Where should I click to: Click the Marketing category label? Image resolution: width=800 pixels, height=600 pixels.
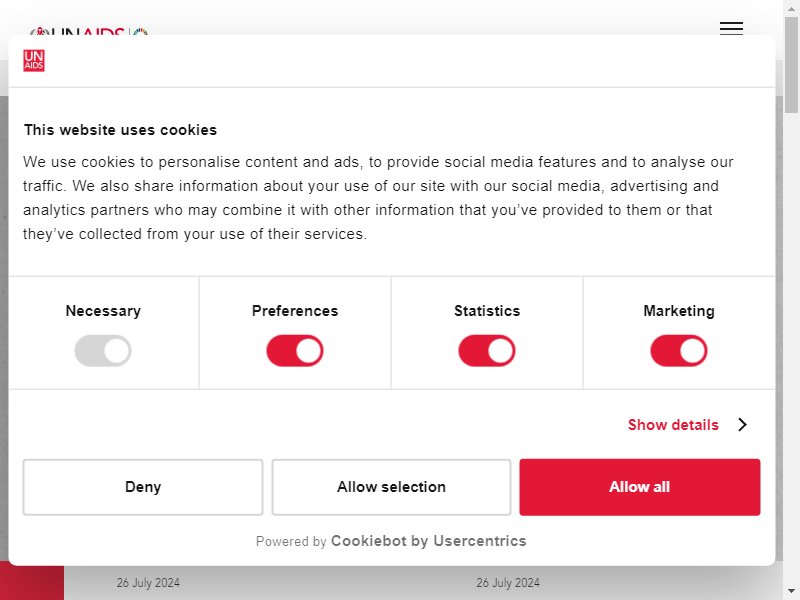coord(679,311)
